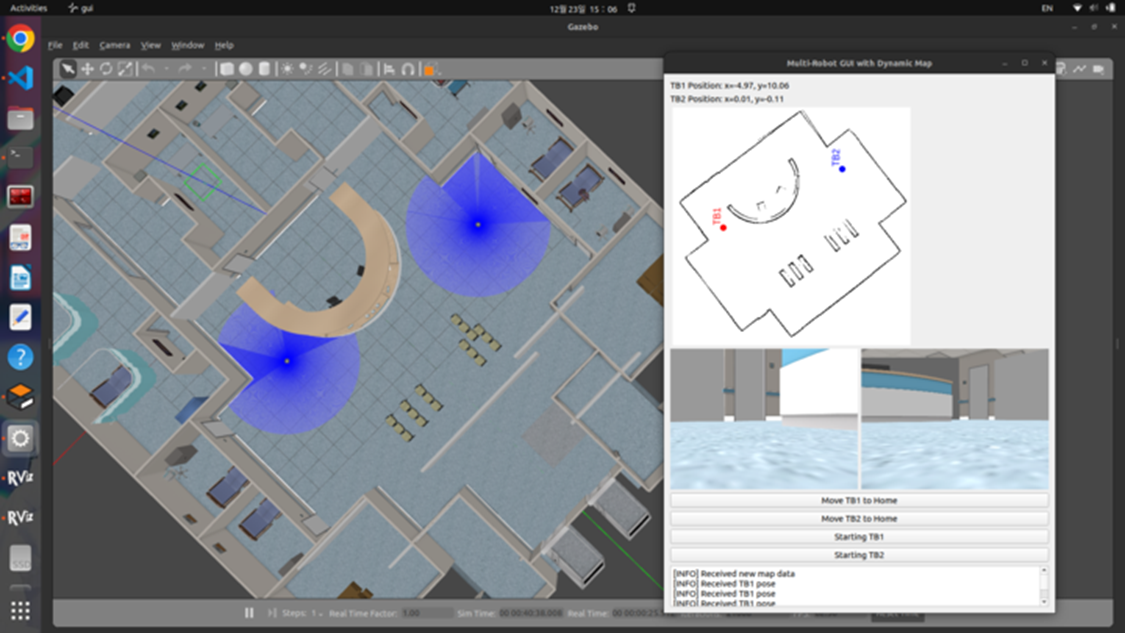Open Visual Studio Code from the dock
The height and width of the screenshot is (633, 1125).
tap(20, 78)
